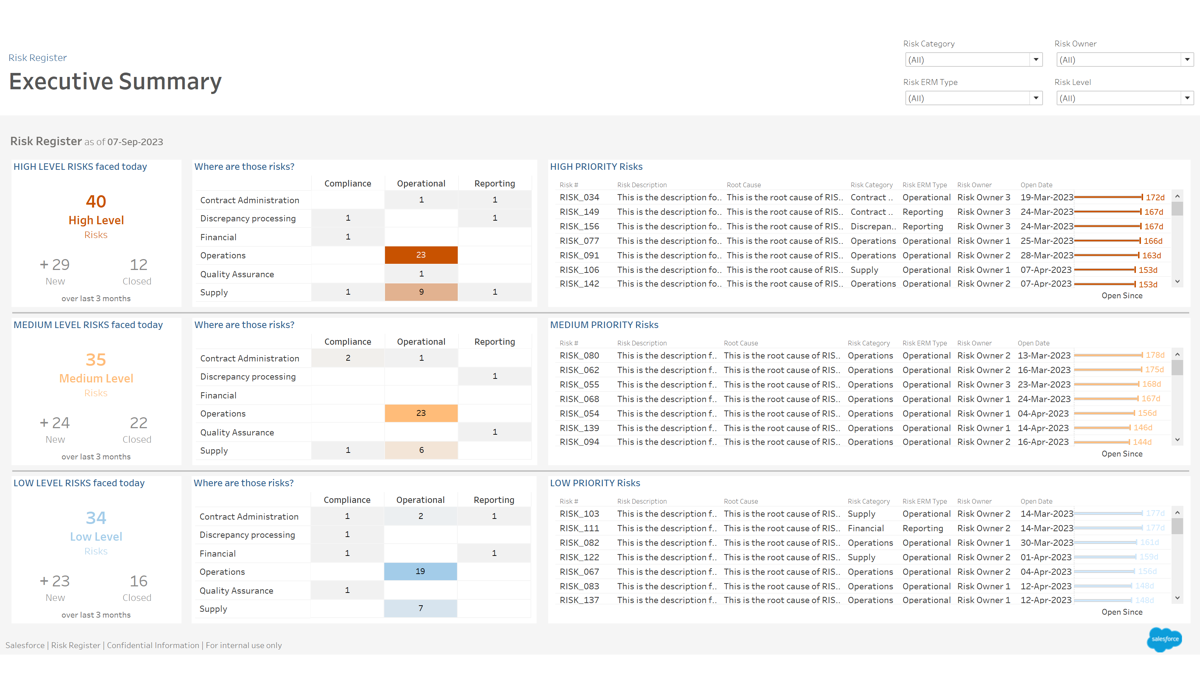Click the 172d bar for RISK_034
1200x680 pixels.
(x=1108, y=197)
